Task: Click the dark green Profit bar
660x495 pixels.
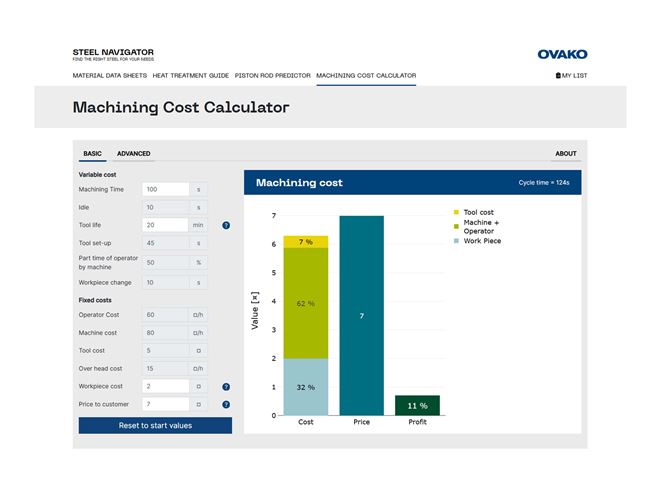Action: pyautogui.click(x=417, y=405)
